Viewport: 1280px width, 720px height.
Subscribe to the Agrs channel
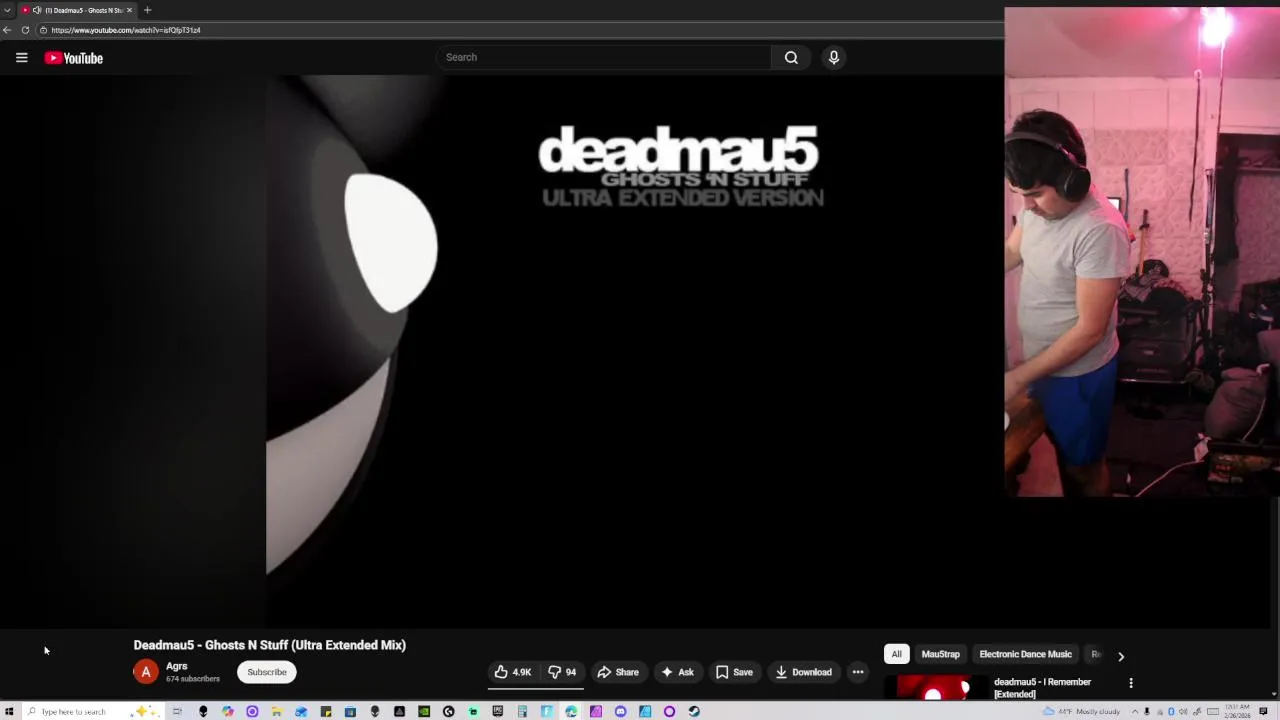click(267, 672)
